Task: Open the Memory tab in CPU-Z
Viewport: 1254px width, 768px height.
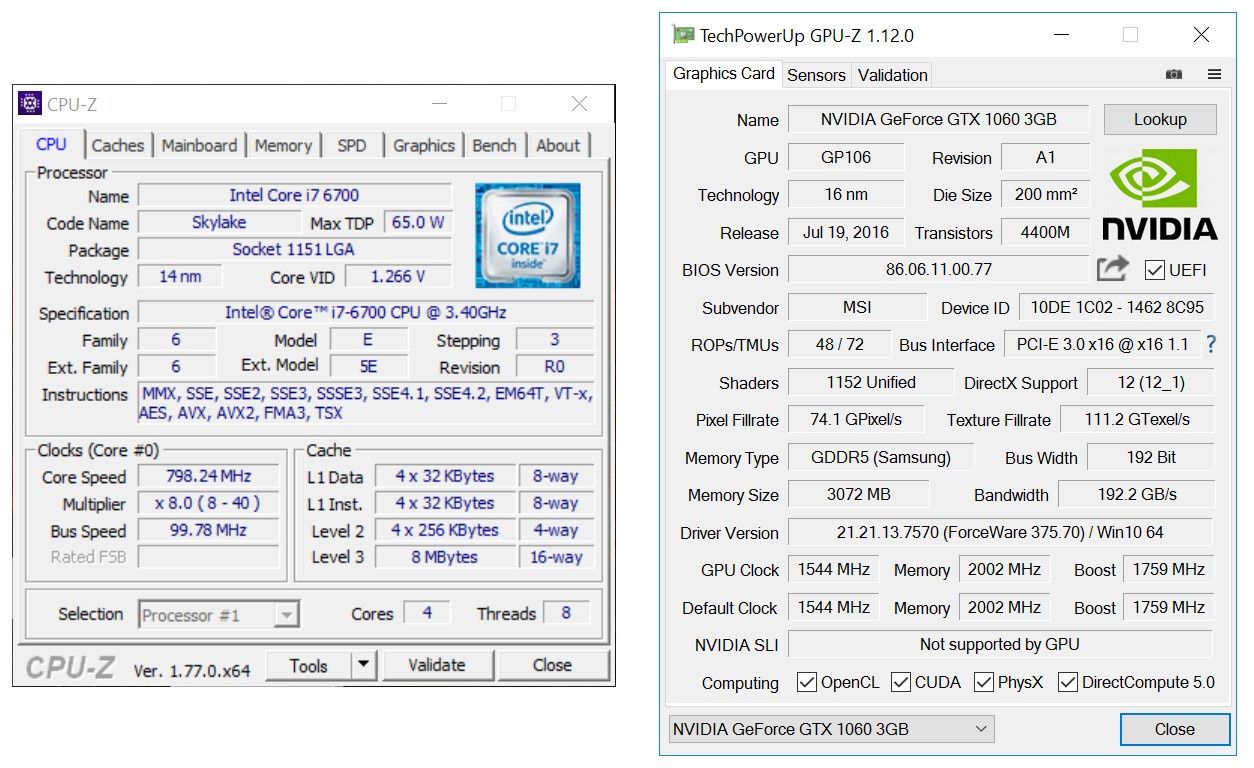Action: pyautogui.click(x=283, y=146)
